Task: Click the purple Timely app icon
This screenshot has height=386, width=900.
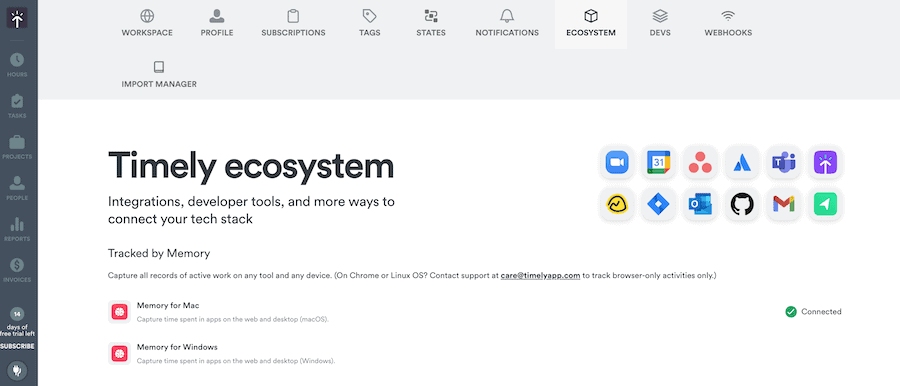Action: click(825, 163)
